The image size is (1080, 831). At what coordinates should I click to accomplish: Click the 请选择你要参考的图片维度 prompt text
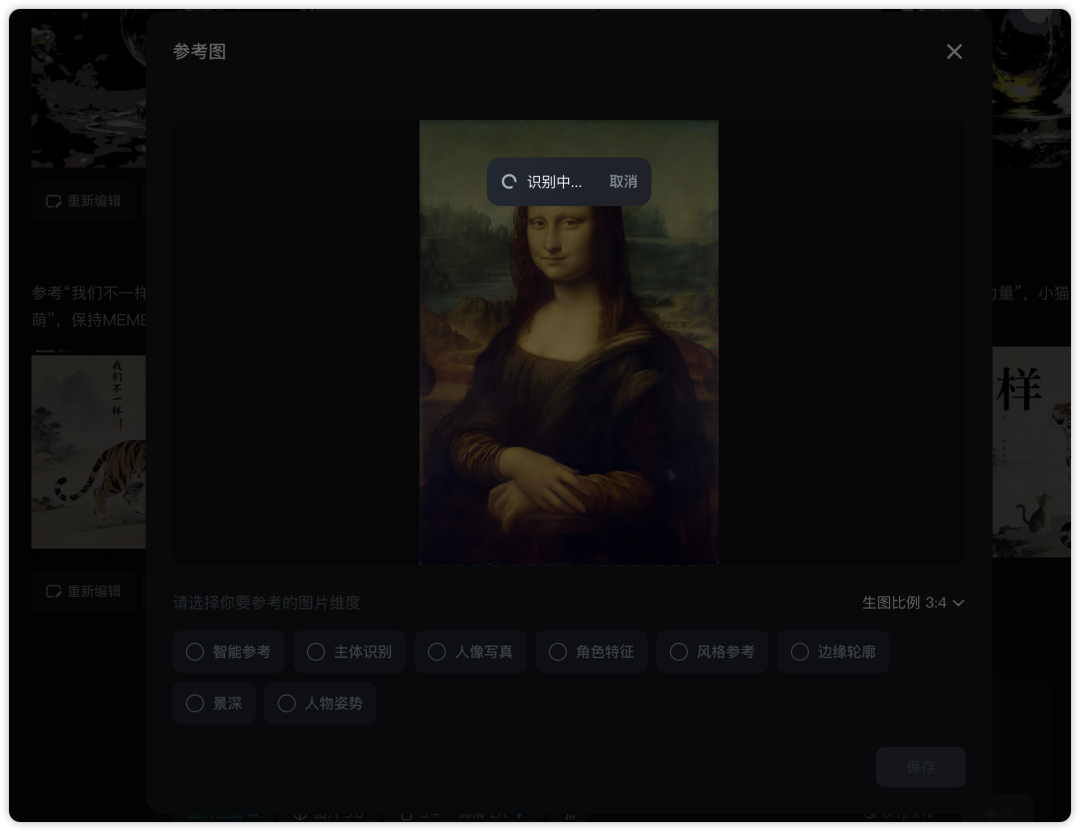(x=267, y=603)
